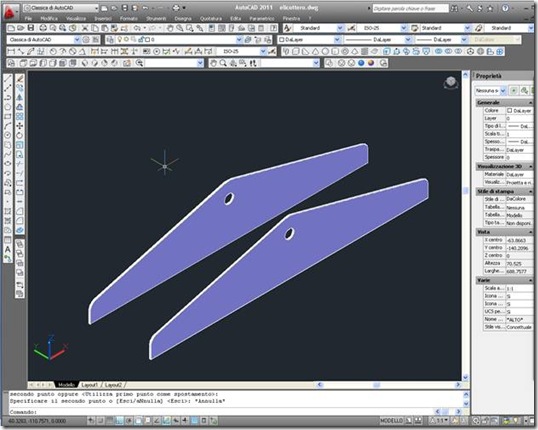Click the Comando command line prompt
This screenshot has height=430, width=538.
[x=22, y=412]
